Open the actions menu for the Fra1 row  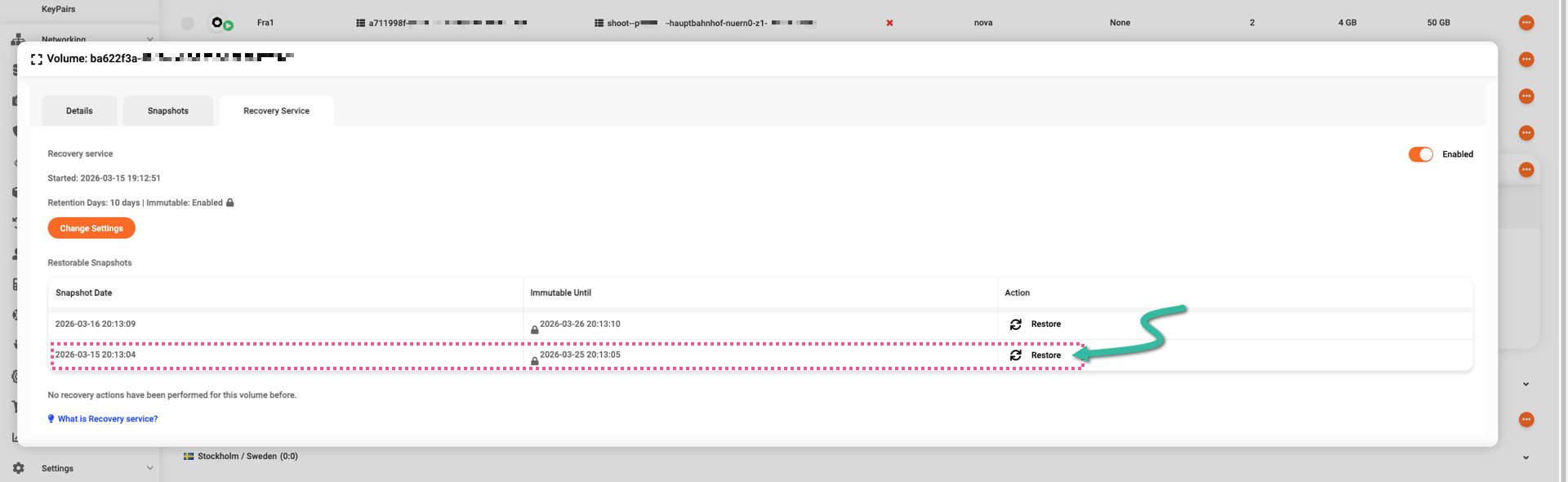coord(1526,23)
